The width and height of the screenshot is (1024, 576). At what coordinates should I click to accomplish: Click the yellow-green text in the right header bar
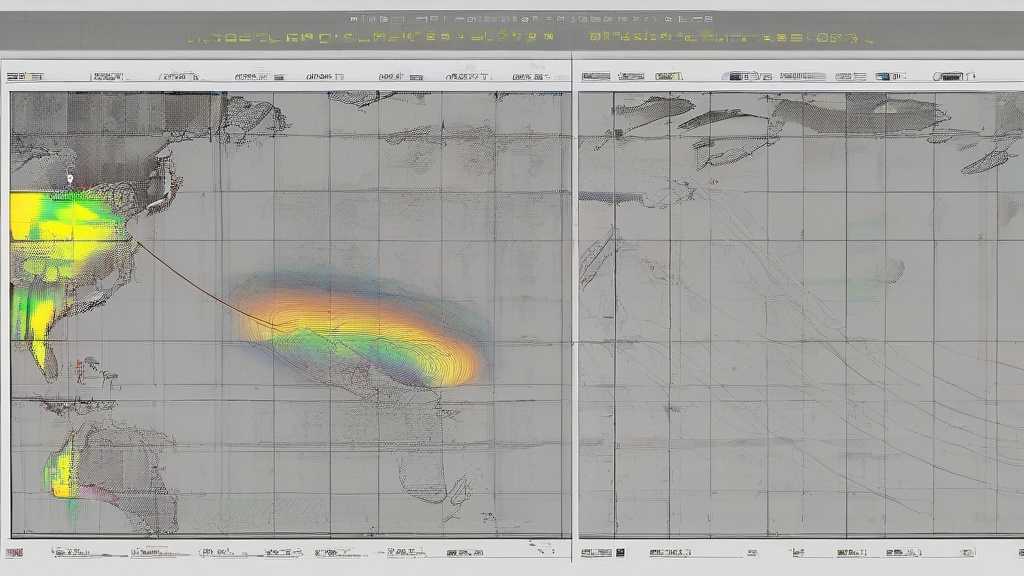pos(730,38)
